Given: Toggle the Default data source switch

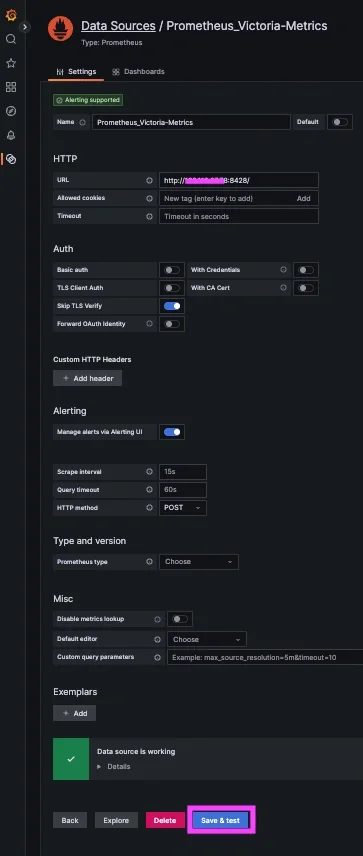Looking at the screenshot, I should click(340, 122).
